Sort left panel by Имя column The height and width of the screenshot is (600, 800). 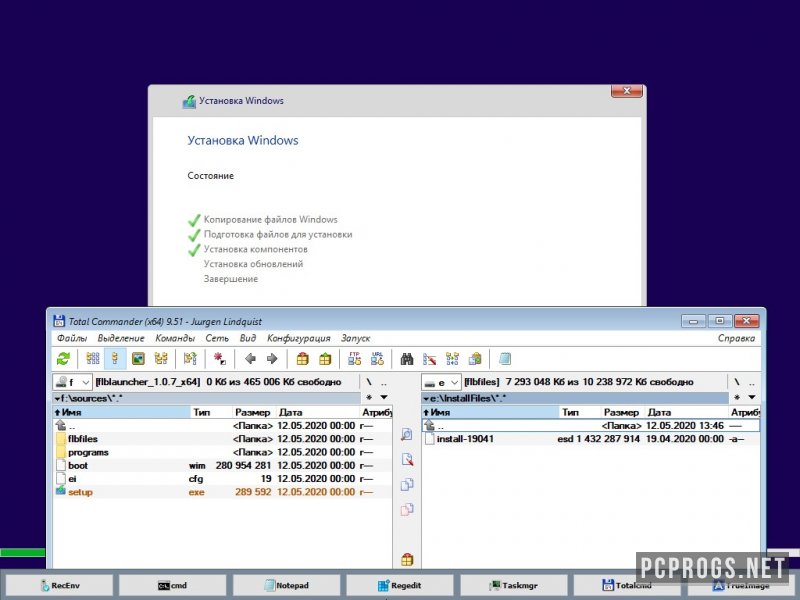pos(122,412)
